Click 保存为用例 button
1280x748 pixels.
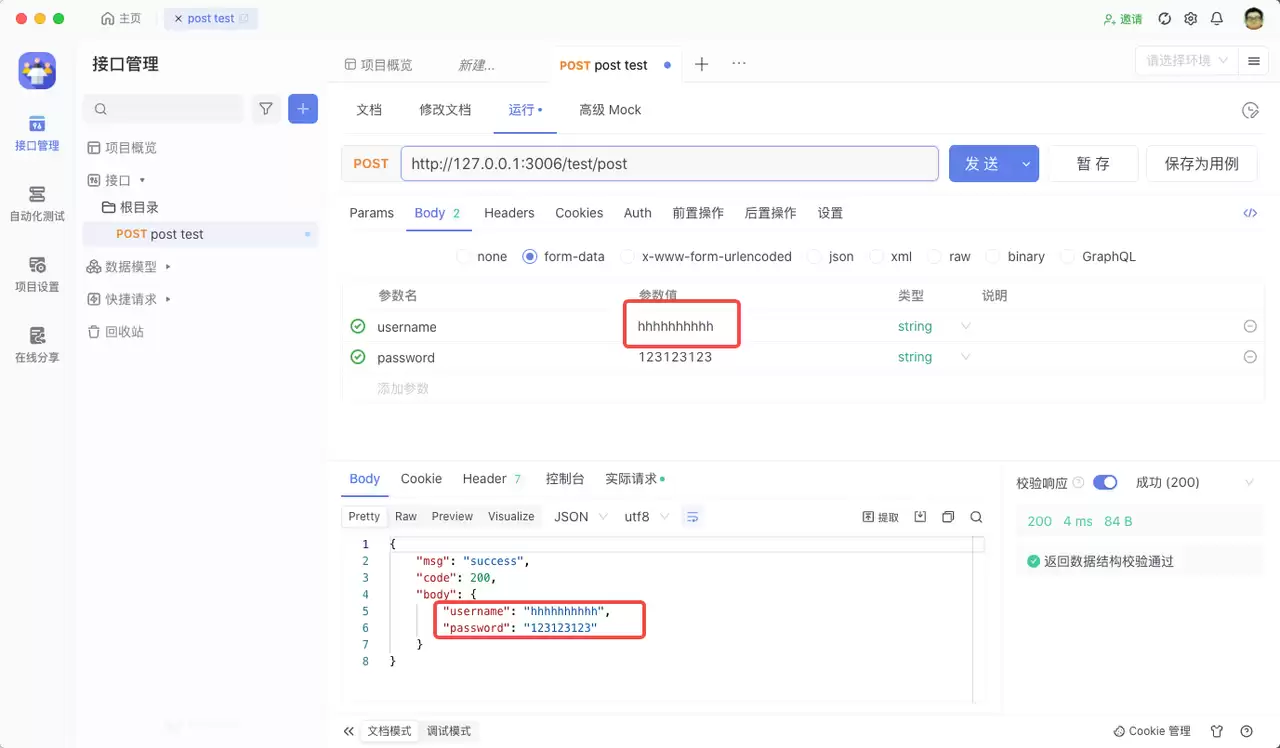[1202, 164]
